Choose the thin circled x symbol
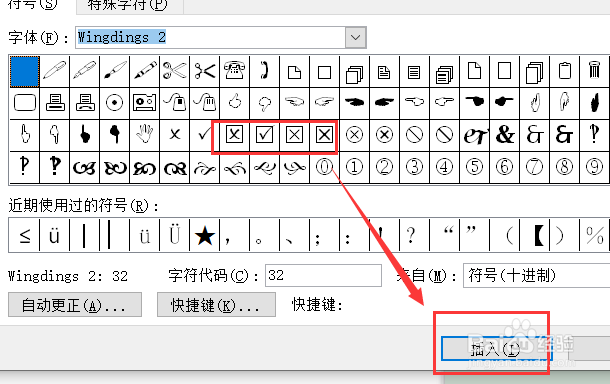The width and height of the screenshot is (610, 384). point(354,135)
